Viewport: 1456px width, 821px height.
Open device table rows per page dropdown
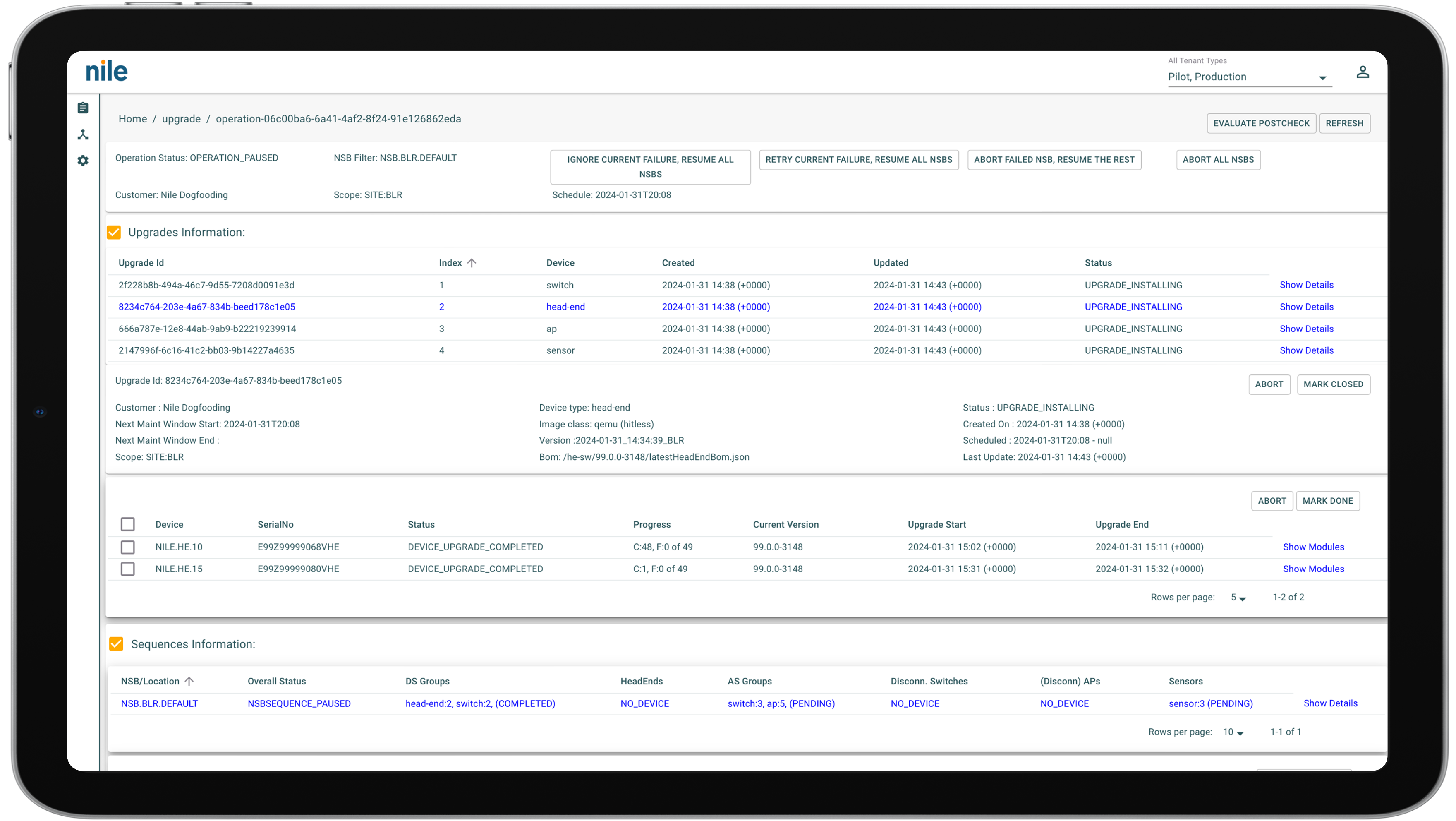click(x=1238, y=598)
